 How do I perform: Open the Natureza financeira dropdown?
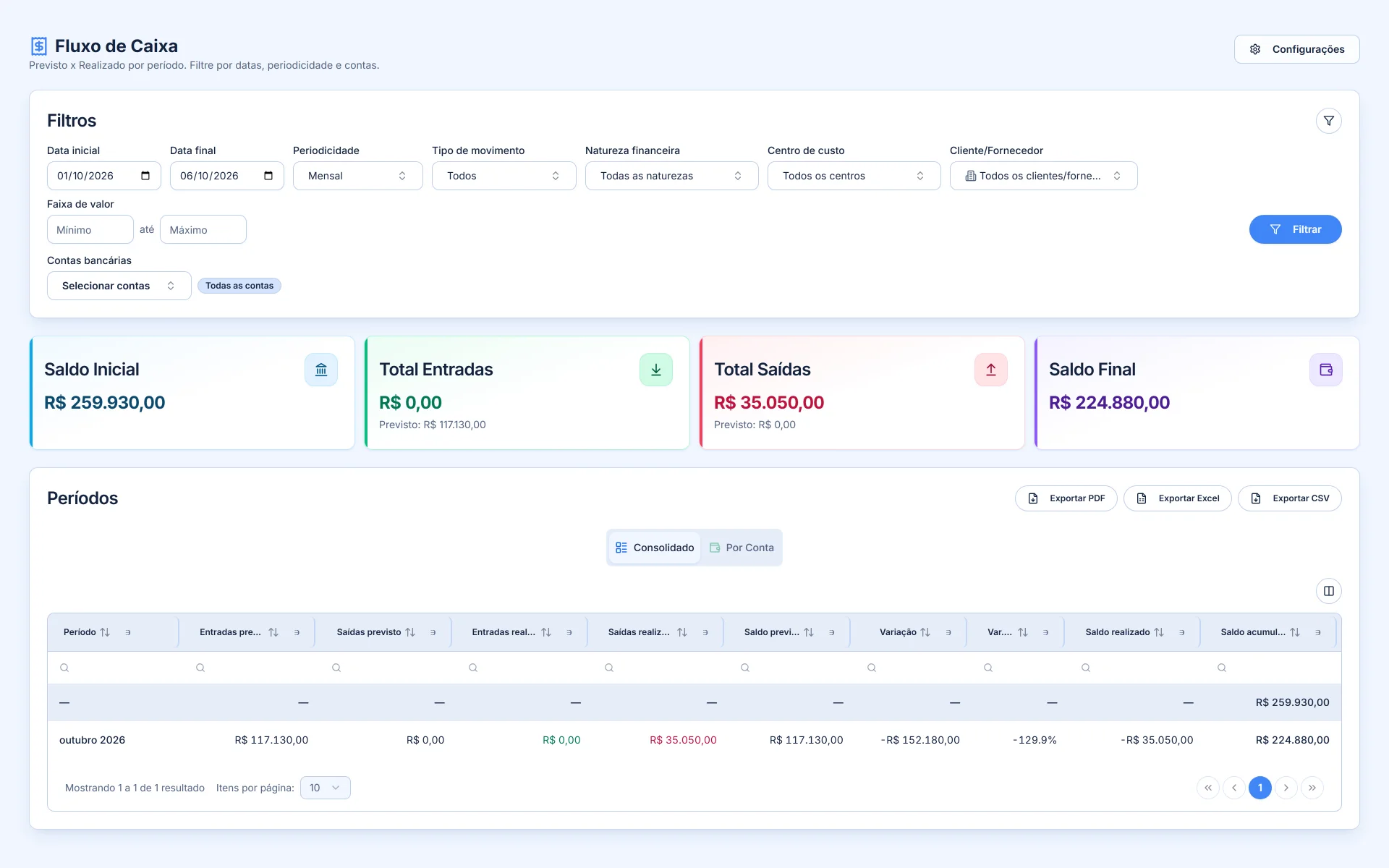(671, 176)
